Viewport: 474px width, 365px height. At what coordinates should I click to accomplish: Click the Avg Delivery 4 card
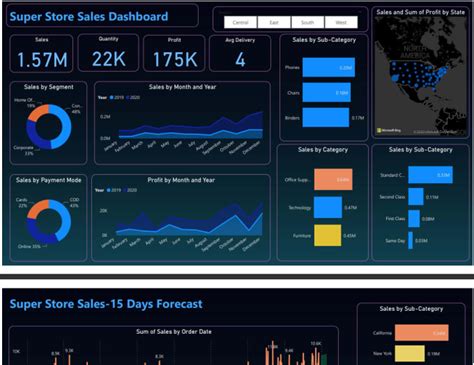tap(240, 53)
